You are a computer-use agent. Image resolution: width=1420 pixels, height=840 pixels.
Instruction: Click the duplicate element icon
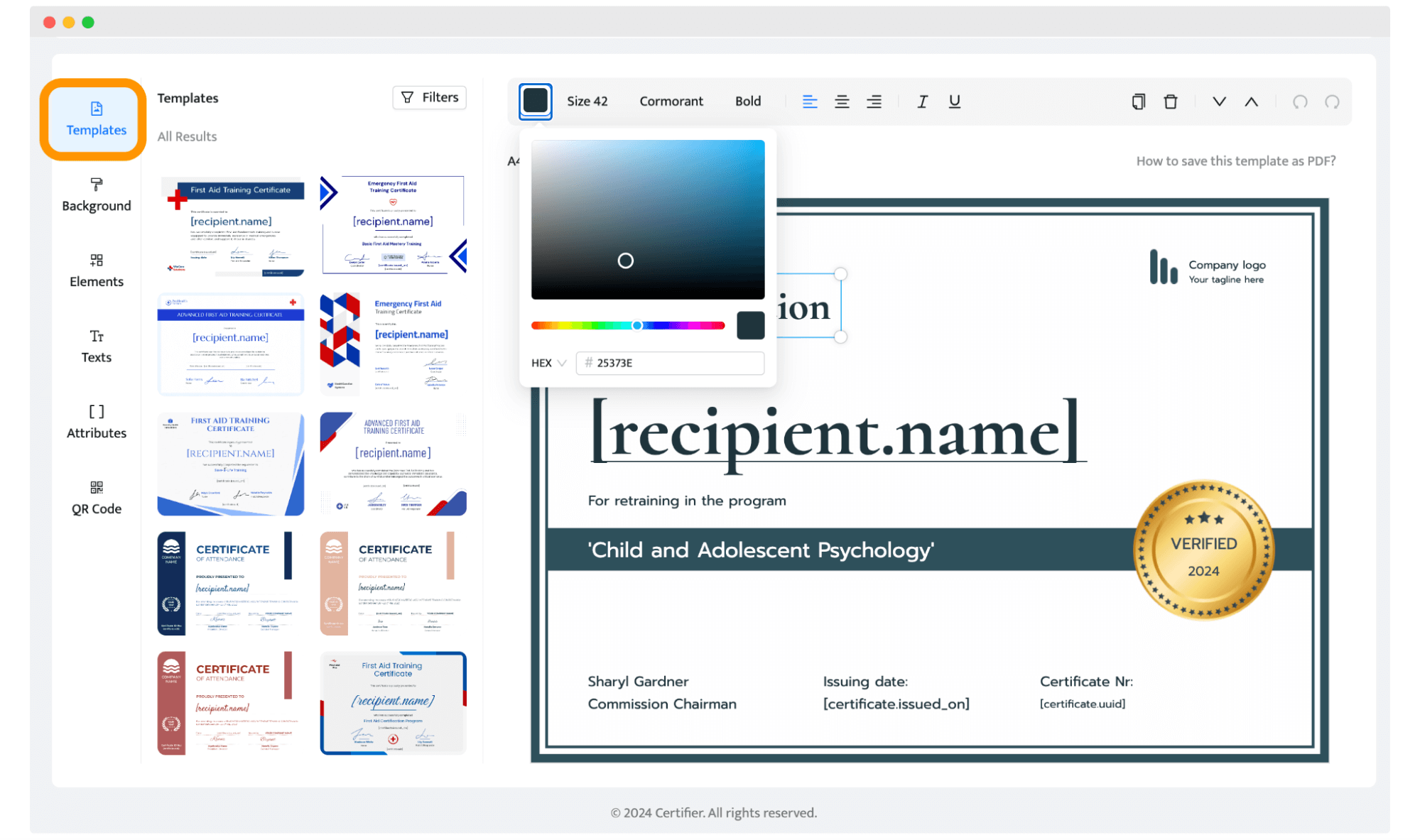[1138, 102]
